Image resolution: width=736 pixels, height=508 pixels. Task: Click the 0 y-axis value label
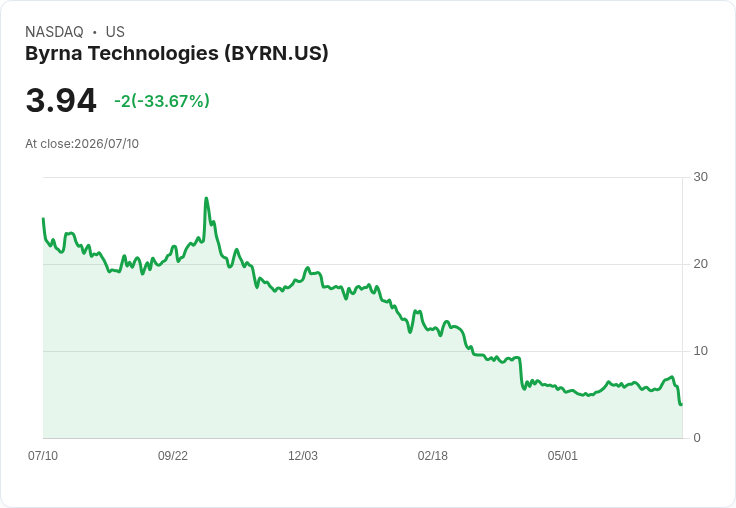click(x=697, y=438)
